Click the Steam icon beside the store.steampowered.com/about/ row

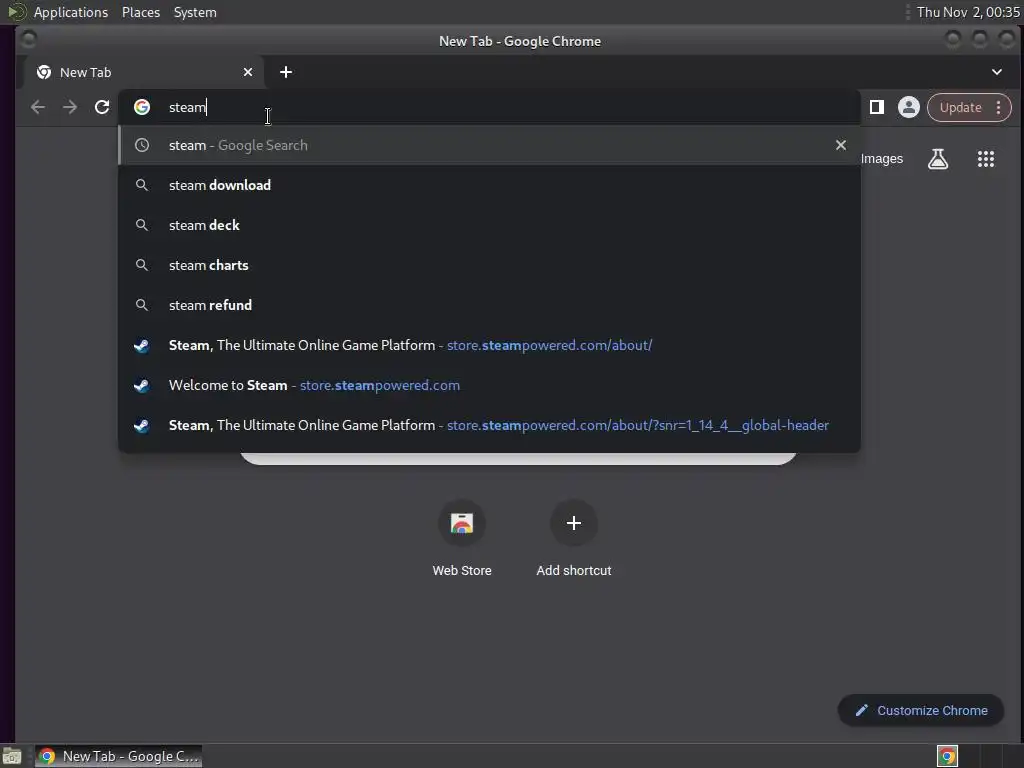[x=142, y=345]
